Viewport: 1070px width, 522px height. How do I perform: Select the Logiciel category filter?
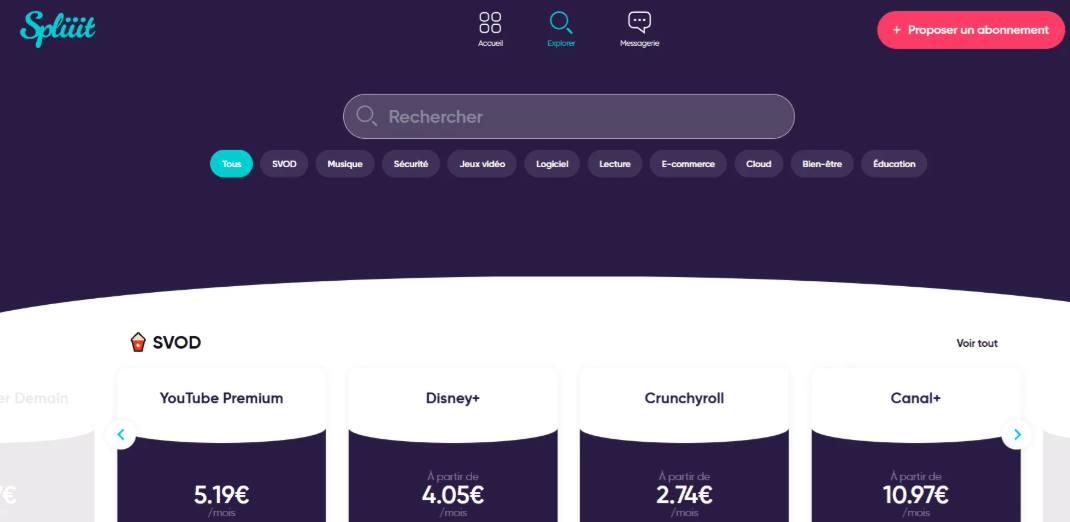(552, 164)
